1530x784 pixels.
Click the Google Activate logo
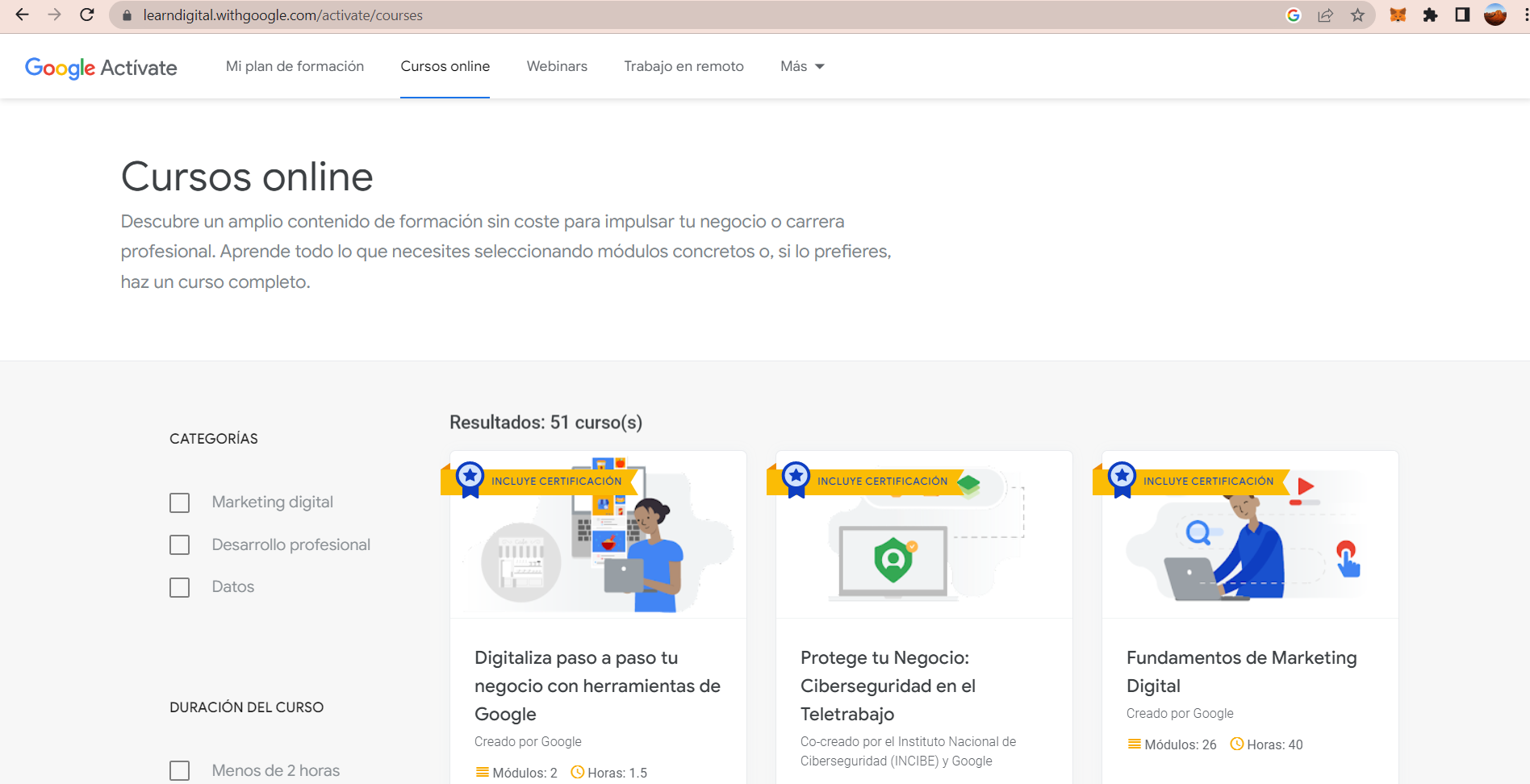coord(101,68)
